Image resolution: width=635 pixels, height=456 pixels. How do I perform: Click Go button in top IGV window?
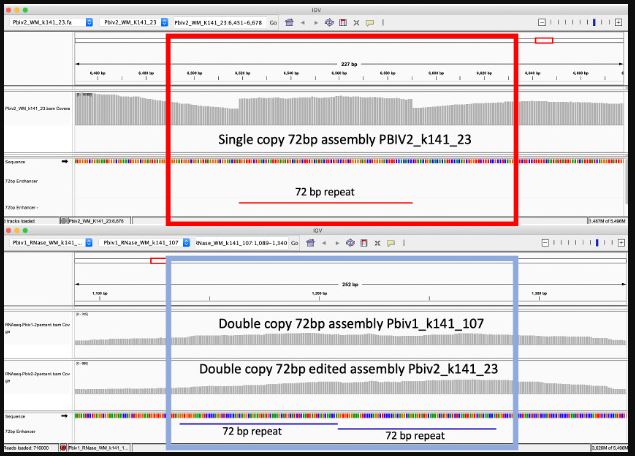pos(273,23)
